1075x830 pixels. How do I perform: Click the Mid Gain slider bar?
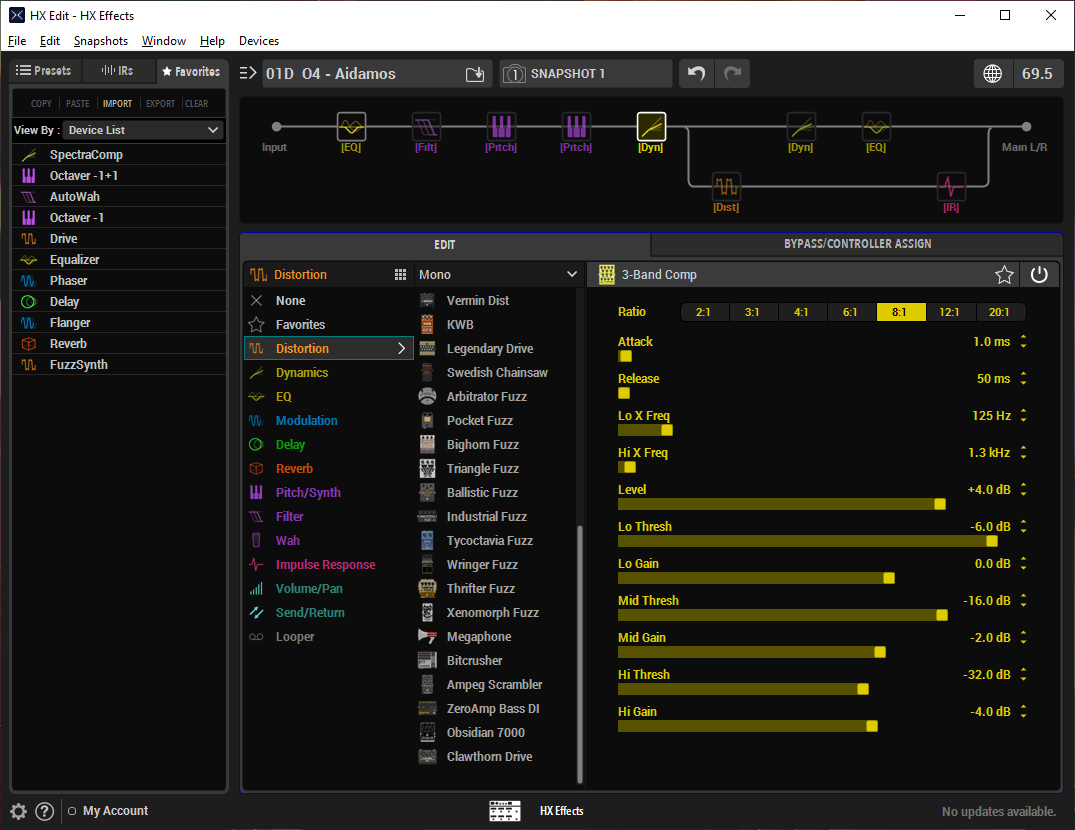pyautogui.click(x=751, y=652)
